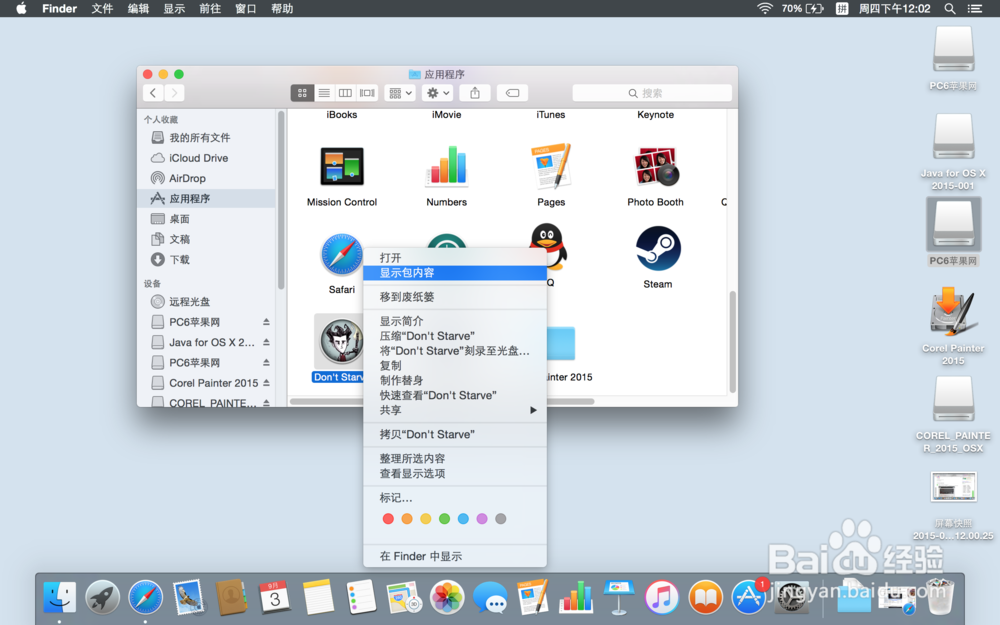Click the Share toolbar button
The image size is (1000, 625).
[x=475, y=93]
